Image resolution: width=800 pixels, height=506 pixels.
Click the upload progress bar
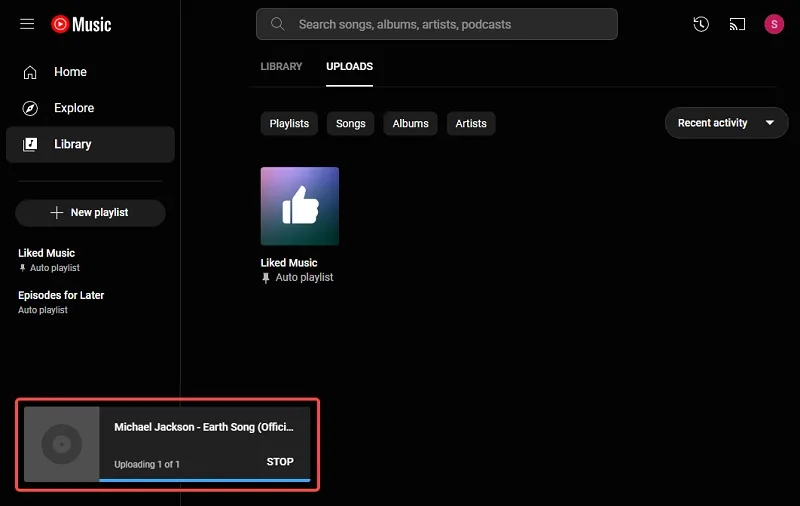[x=205, y=479]
